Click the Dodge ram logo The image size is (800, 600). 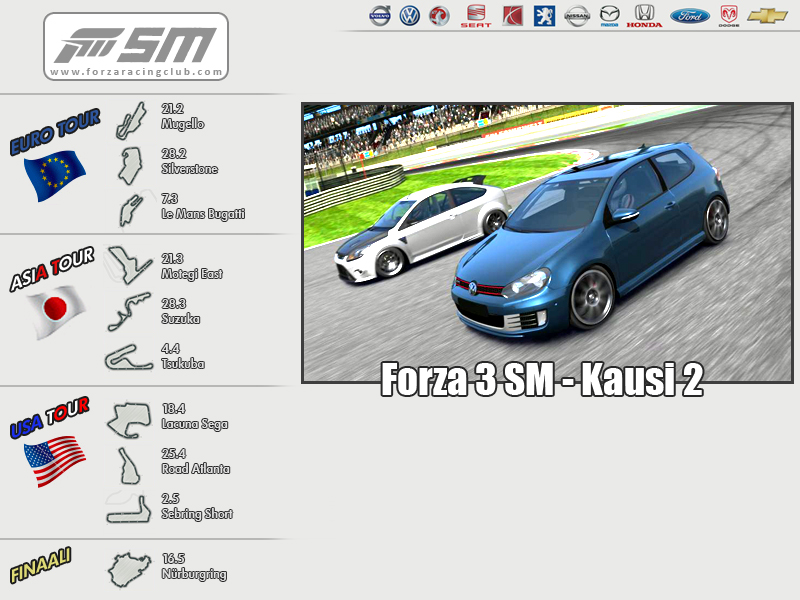(x=728, y=15)
